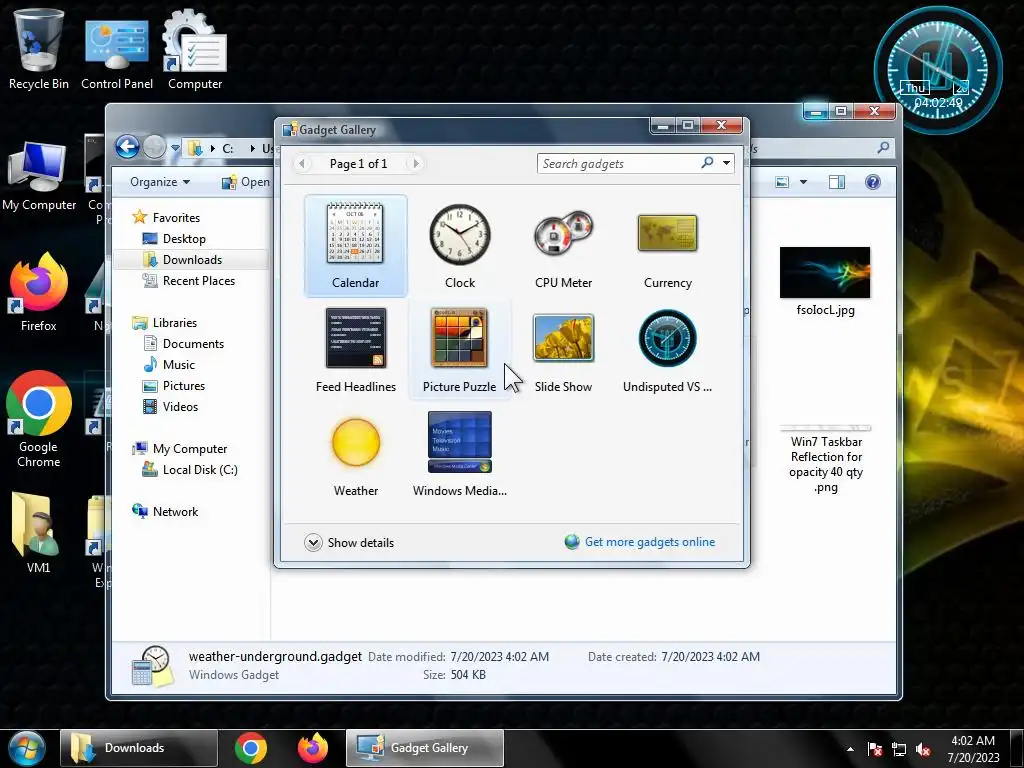Viewport: 1024px width, 768px height.
Task: Click the Action Center flag tray icon
Action: [x=875, y=749]
